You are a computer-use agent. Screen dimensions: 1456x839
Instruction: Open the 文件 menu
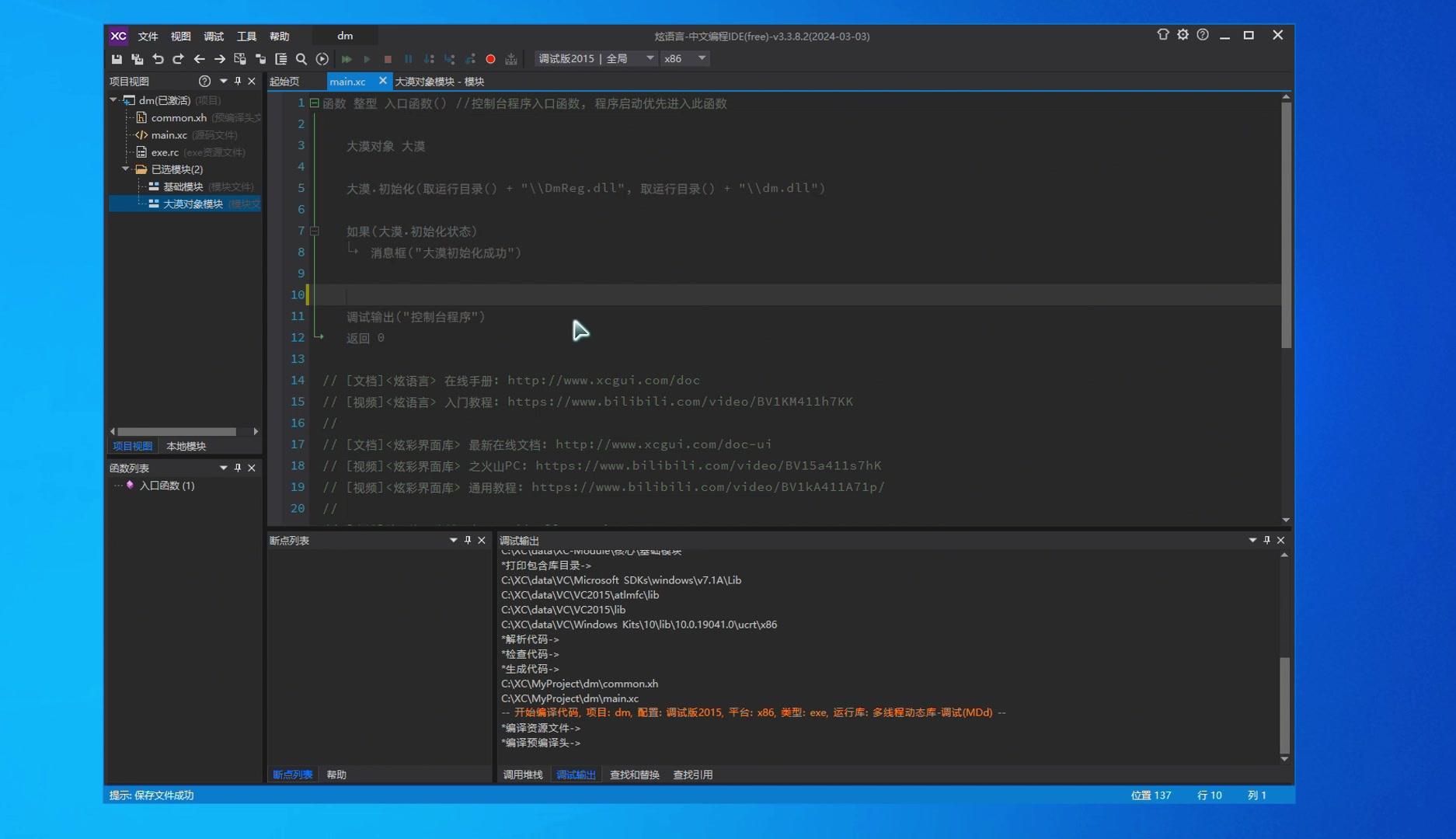pyautogui.click(x=148, y=37)
